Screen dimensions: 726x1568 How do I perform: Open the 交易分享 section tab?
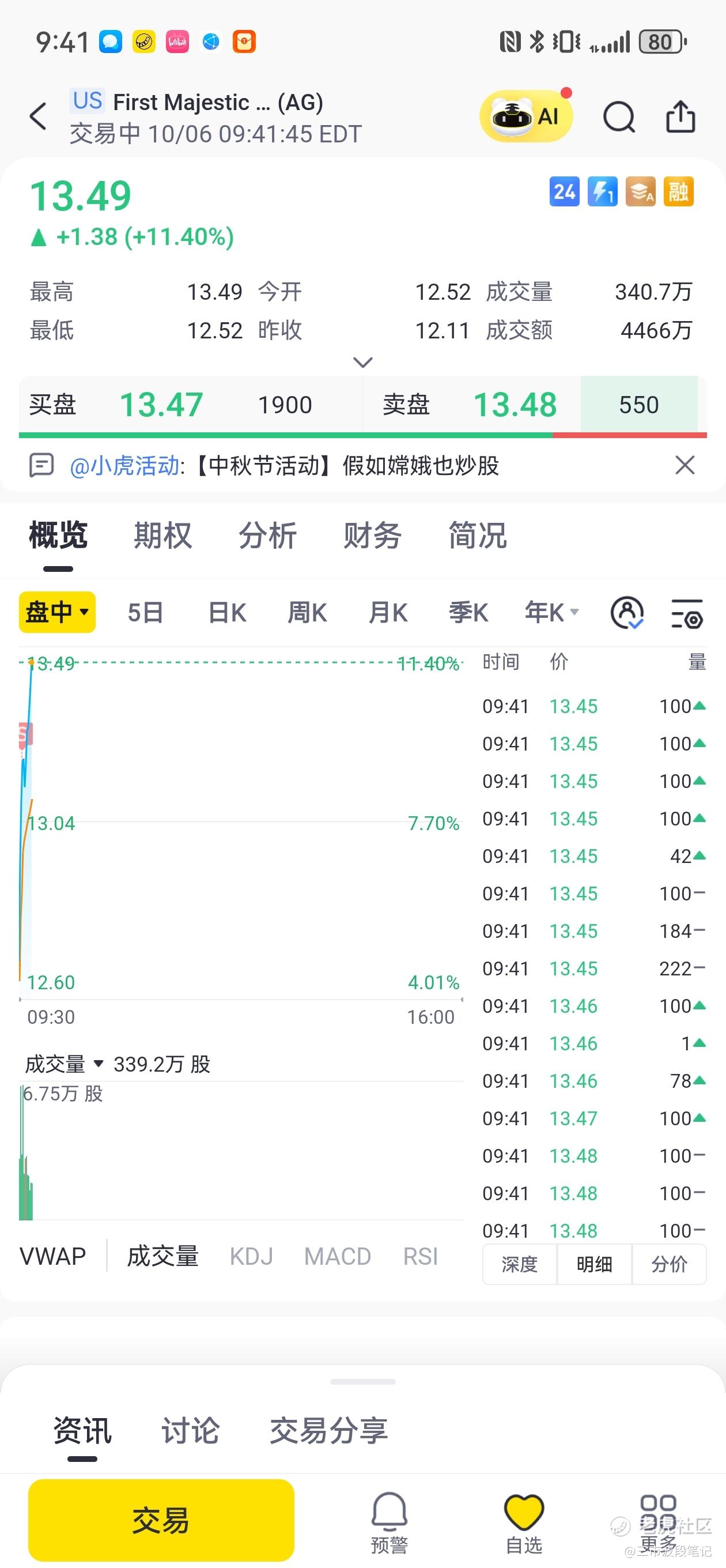329,1430
